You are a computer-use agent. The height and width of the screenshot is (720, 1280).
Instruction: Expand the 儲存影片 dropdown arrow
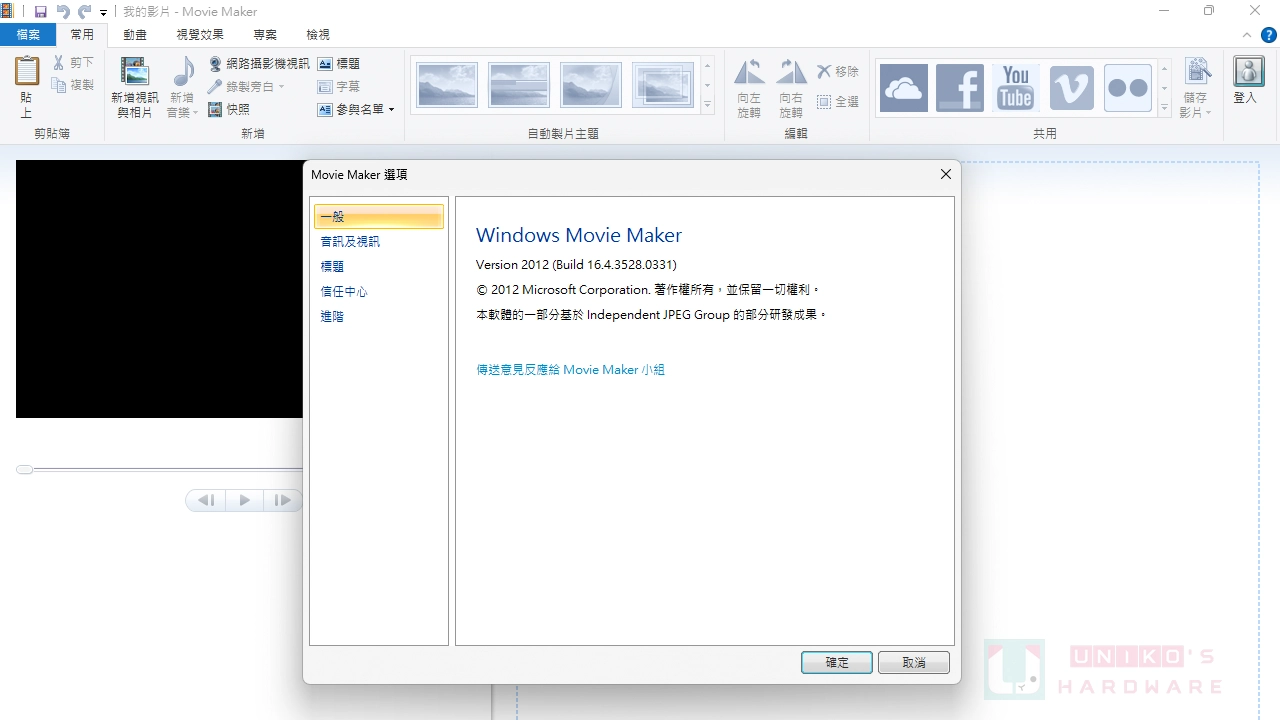pyautogui.click(x=1209, y=113)
